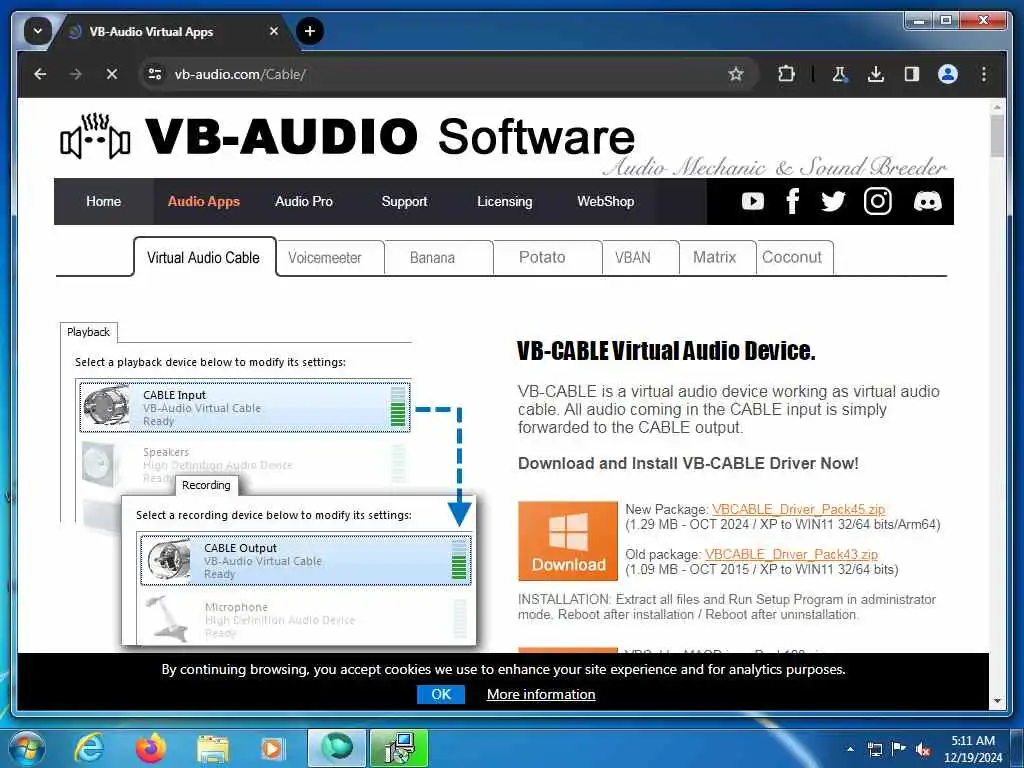The image size is (1024, 768).
Task: Open the Audio Pro menu
Action: click(304, 201)
